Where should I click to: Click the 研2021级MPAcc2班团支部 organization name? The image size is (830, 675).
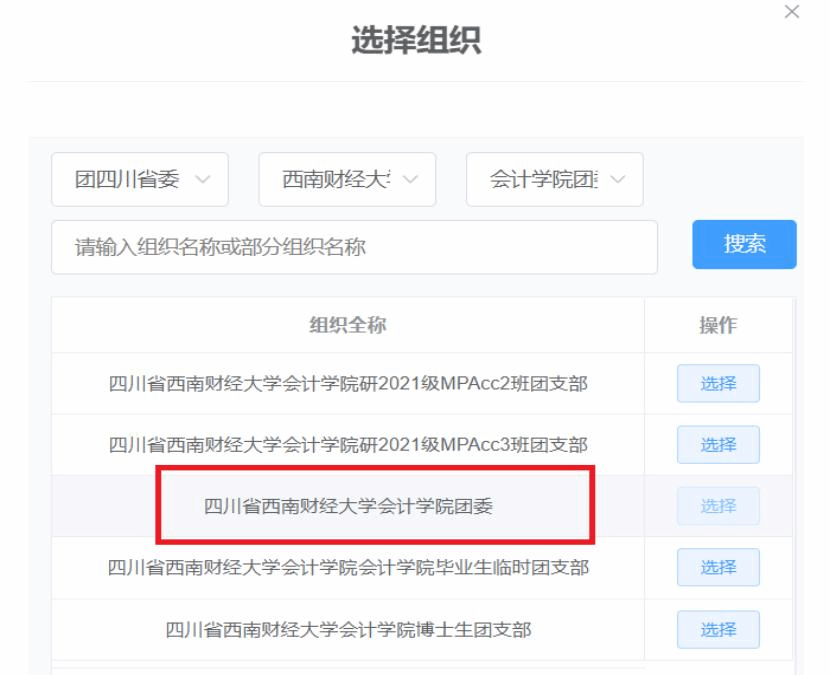(x=347, y=384)
